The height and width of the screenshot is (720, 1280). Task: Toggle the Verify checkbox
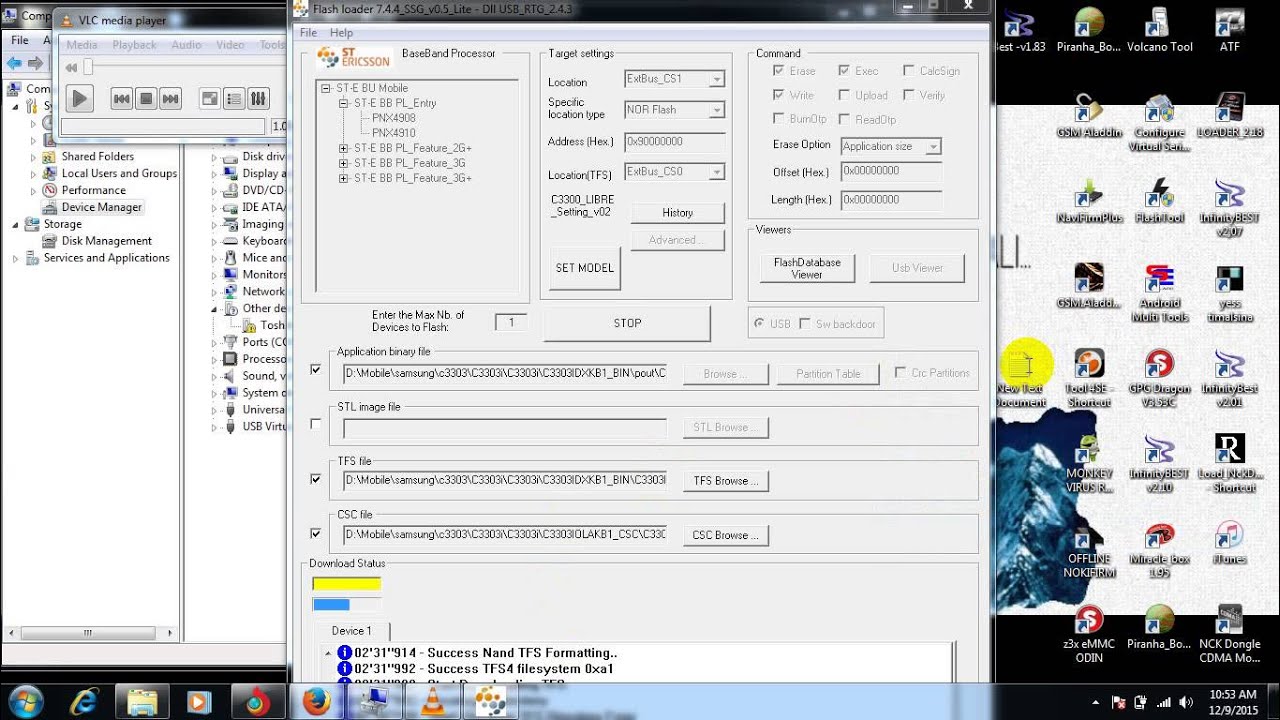908,95
